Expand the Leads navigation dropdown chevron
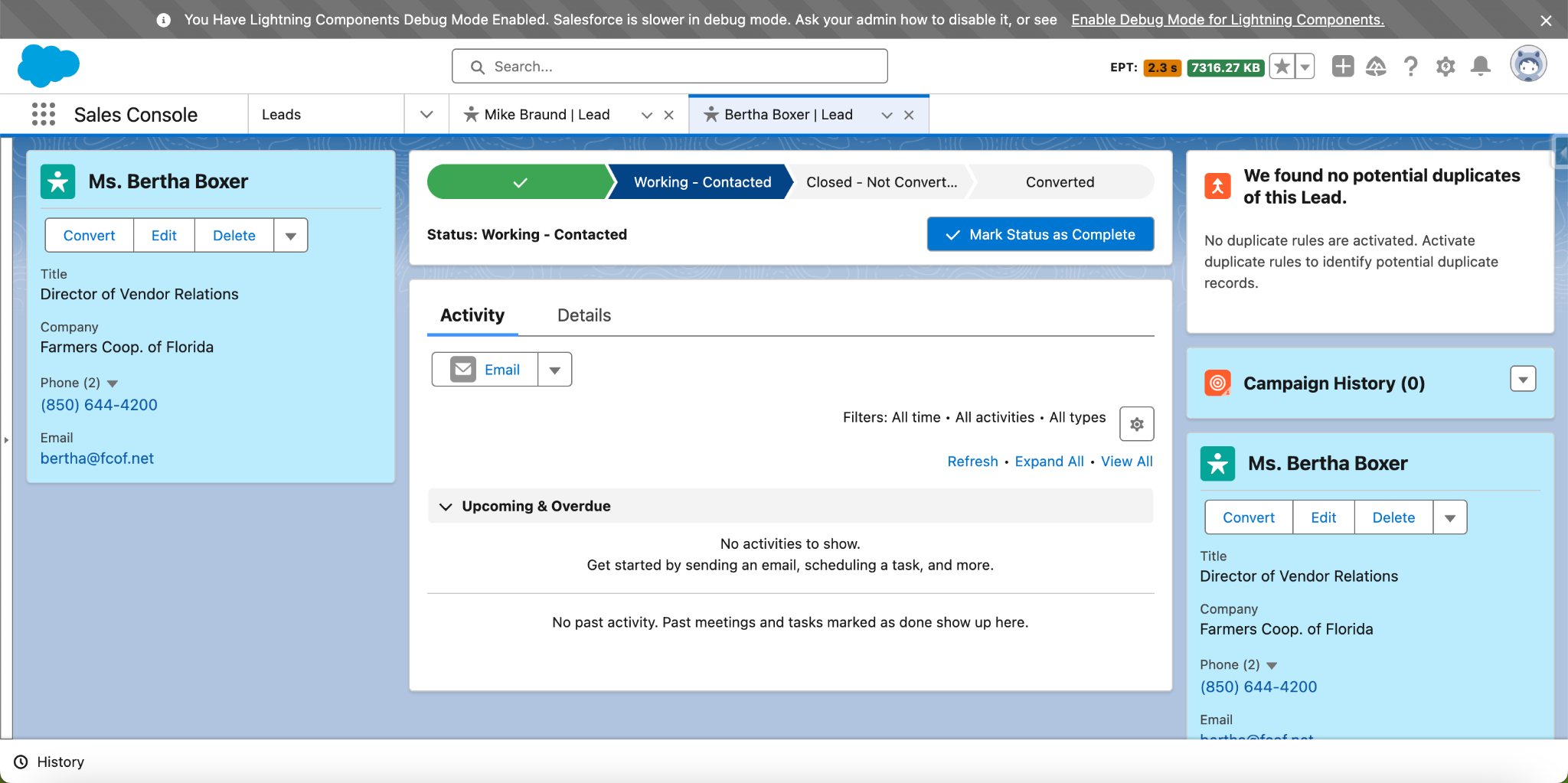Screen dimensions: 1568x783 pyautogui.click(x=426, y=114)
